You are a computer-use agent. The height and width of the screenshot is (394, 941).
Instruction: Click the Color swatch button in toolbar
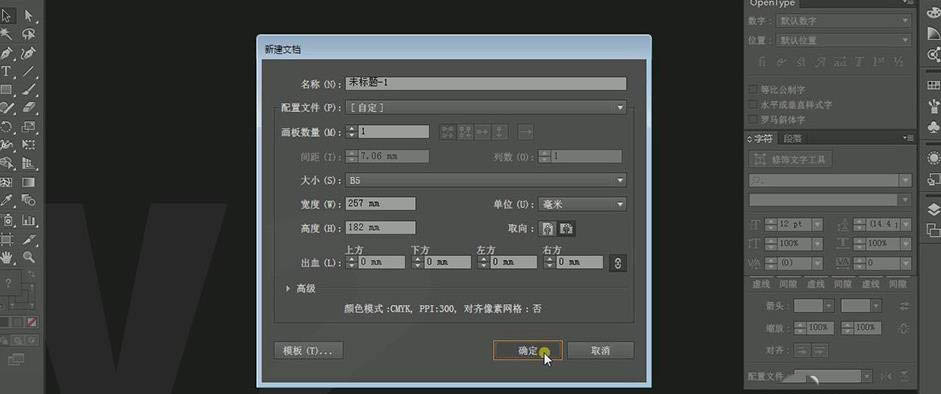[5, 322]
